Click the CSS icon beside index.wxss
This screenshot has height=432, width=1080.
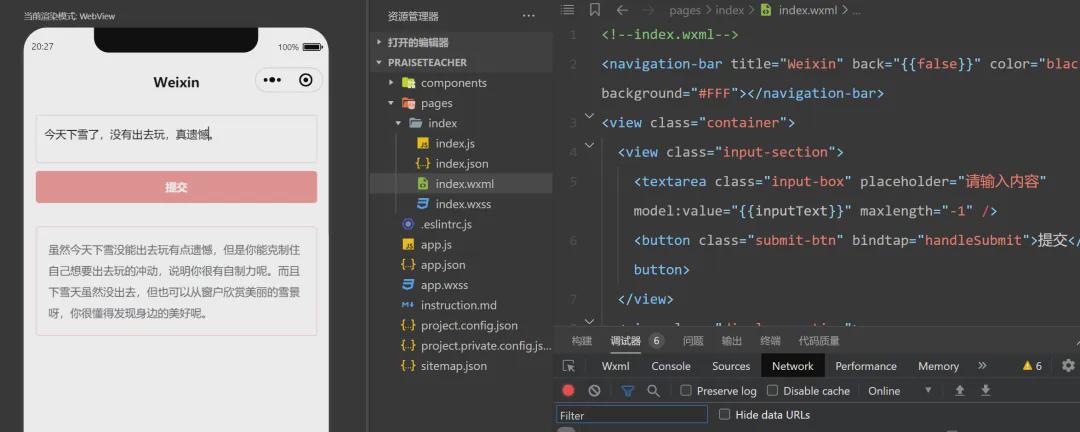[x=424, y=204]
